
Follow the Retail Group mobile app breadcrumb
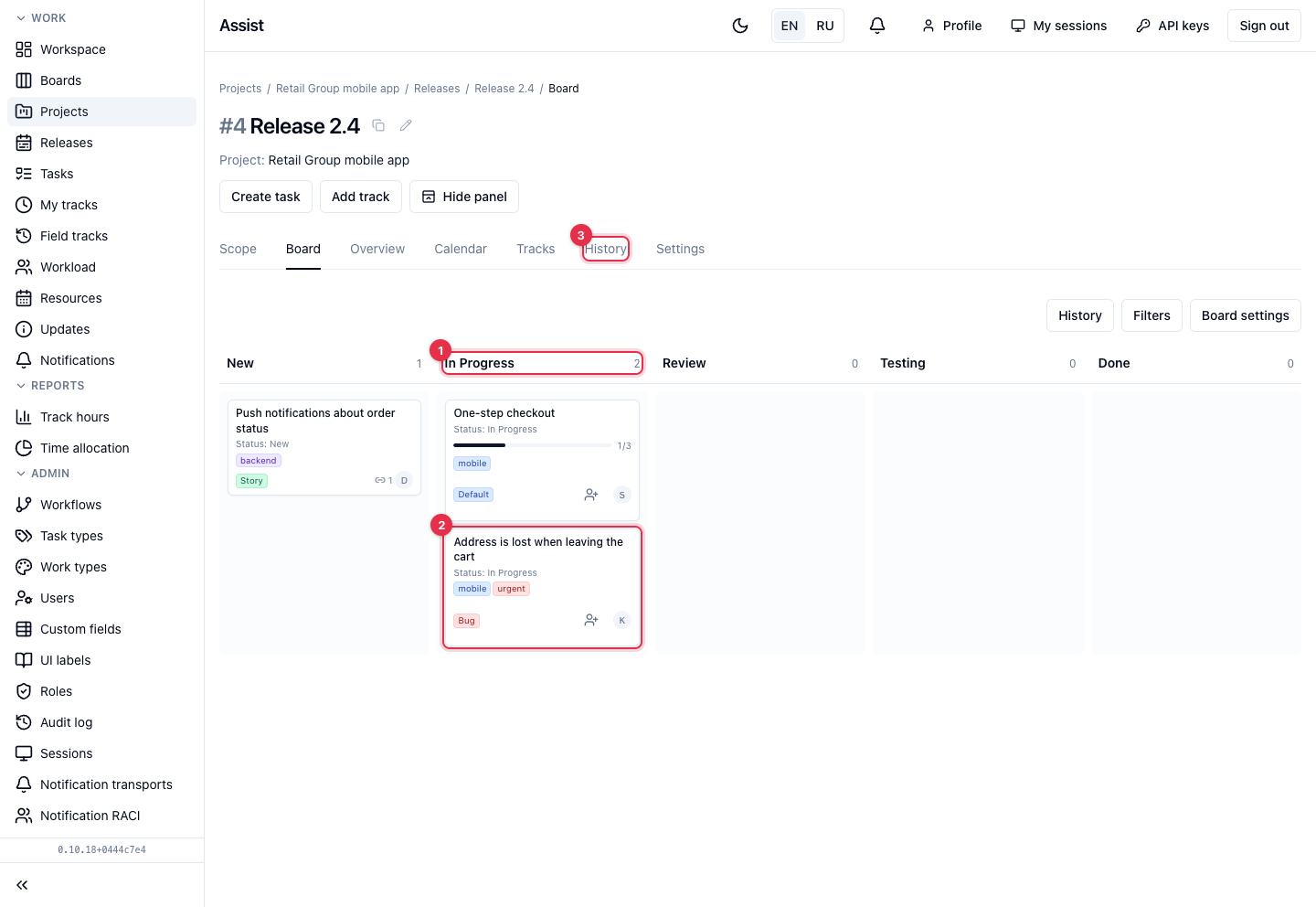[338, 89]
